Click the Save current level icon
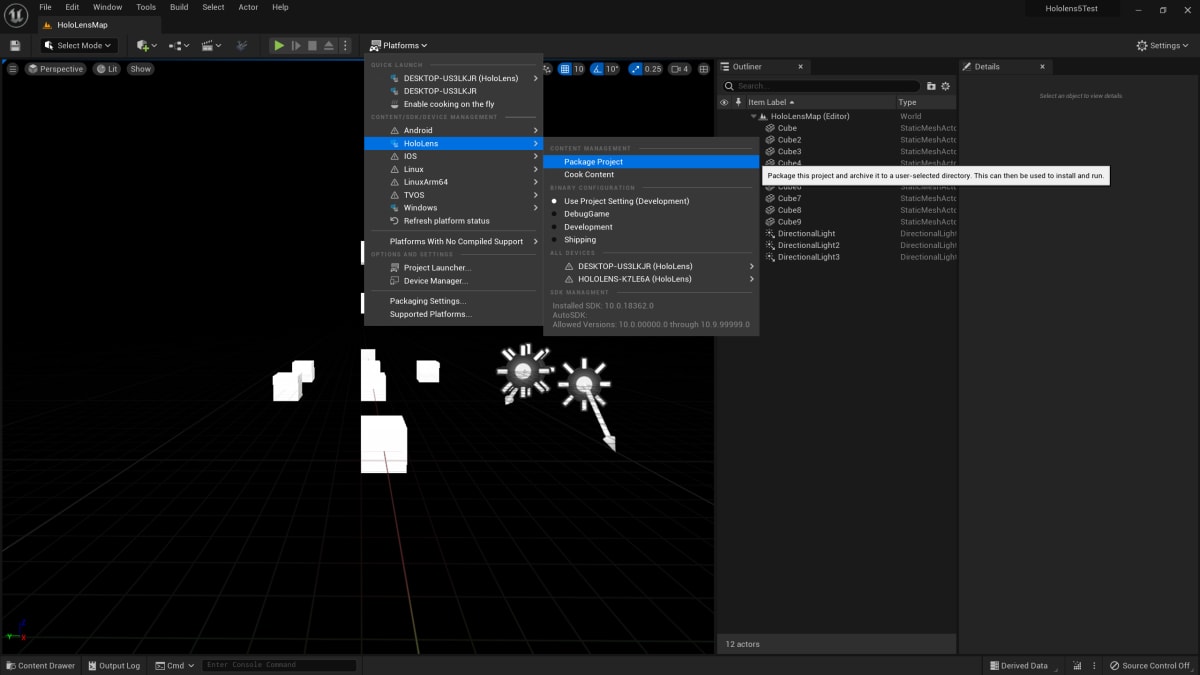This screenshot has width=1200, height=675. coord(15,45)
